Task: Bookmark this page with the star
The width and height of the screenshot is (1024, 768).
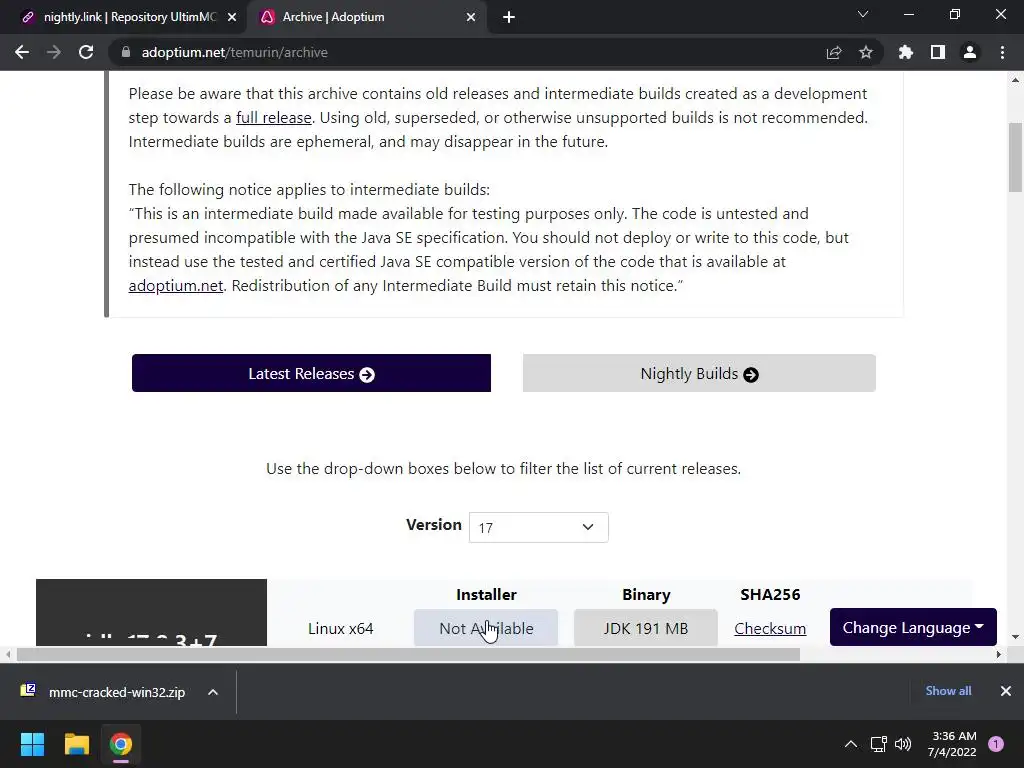Action: coord(866,52)
